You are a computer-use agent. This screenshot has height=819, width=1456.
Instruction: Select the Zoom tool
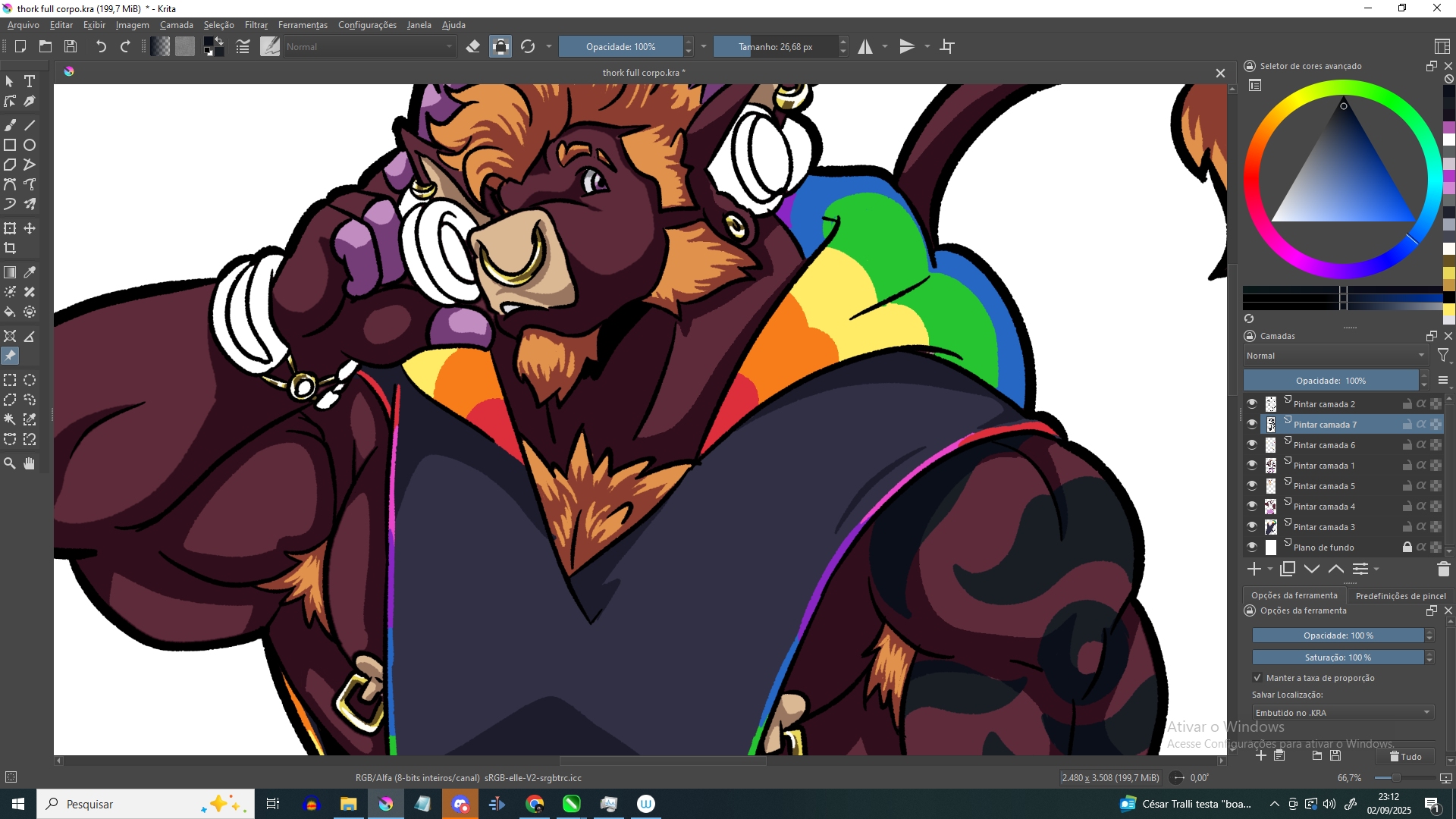tap(10, 463)
